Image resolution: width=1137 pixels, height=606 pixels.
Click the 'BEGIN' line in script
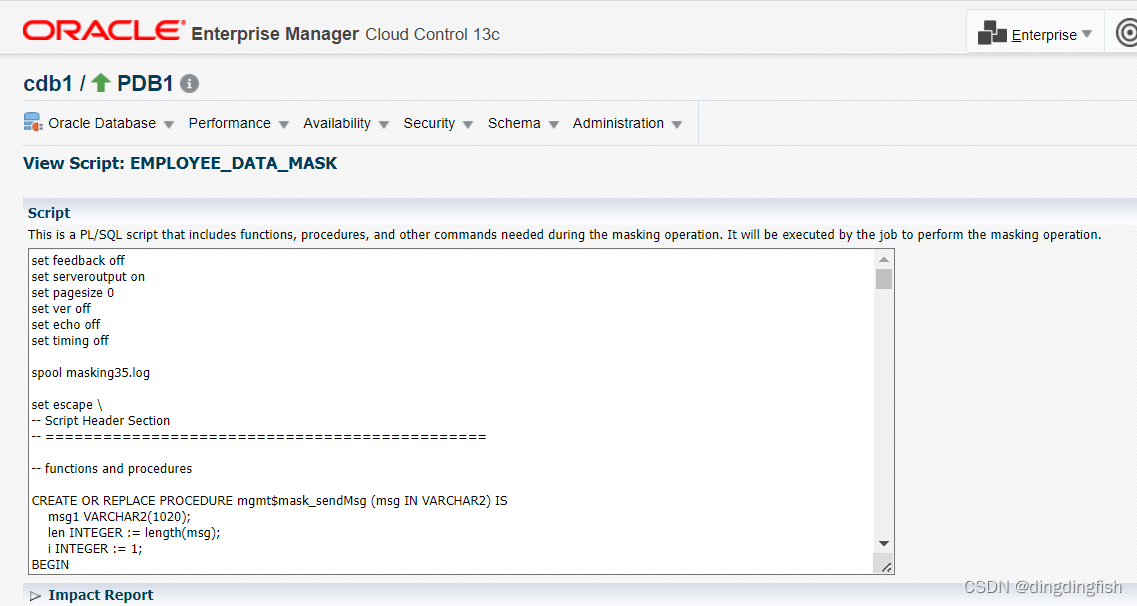[x=50, y=564]
